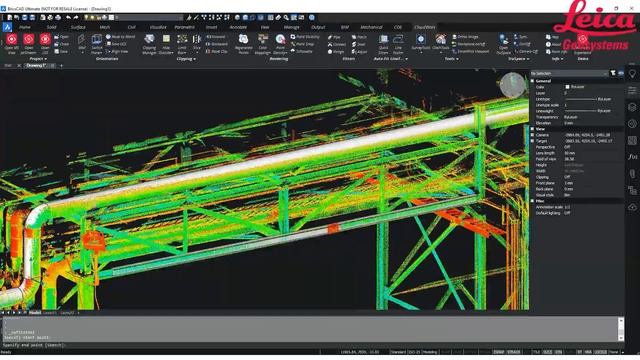Expand the TruSpace ribbon panel dropdown
The height and width of the screenshot is (360, 640).
pyautogui.click(x=518, y=59)
